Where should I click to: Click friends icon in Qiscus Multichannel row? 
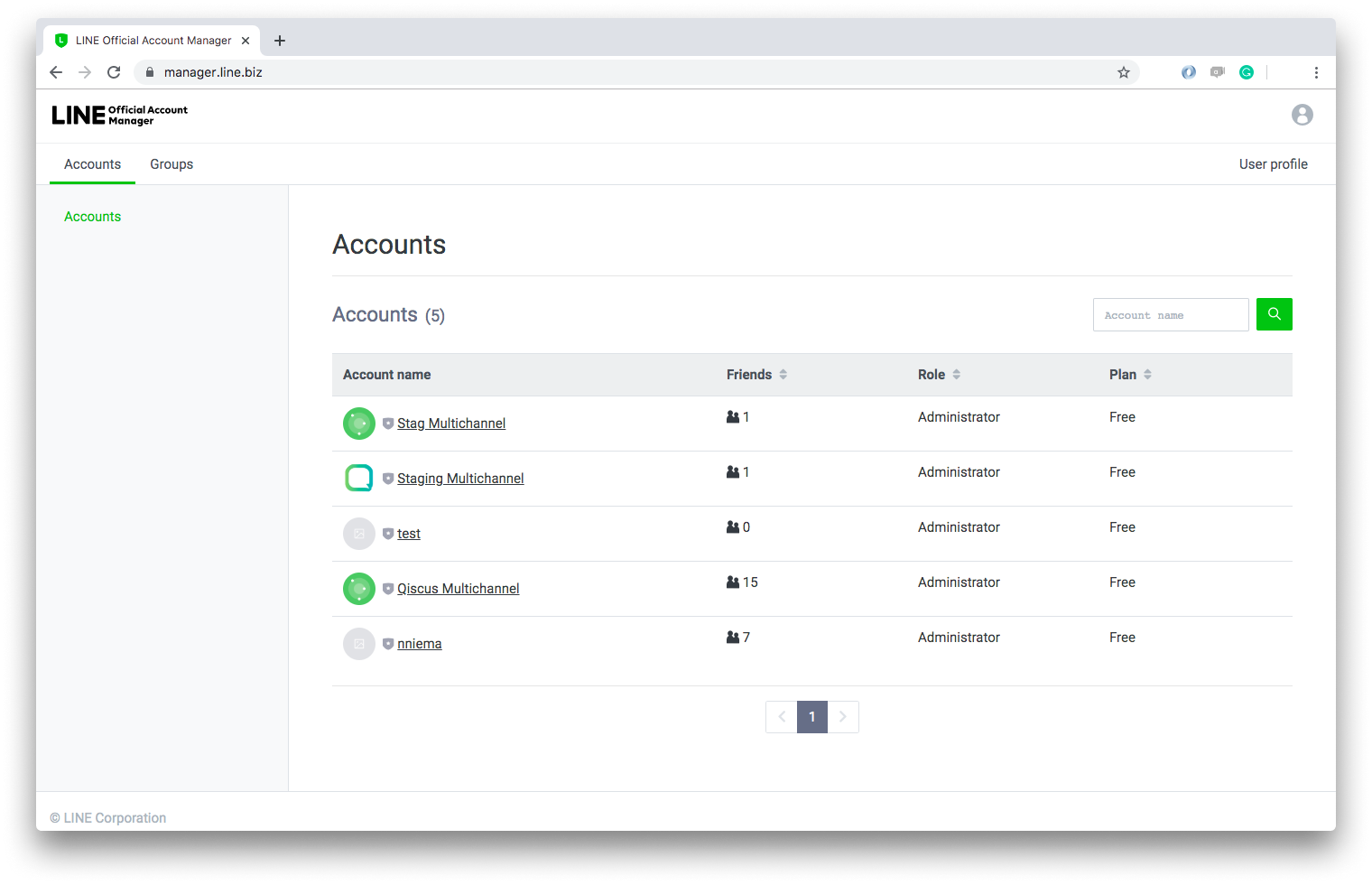coord(733,582)
